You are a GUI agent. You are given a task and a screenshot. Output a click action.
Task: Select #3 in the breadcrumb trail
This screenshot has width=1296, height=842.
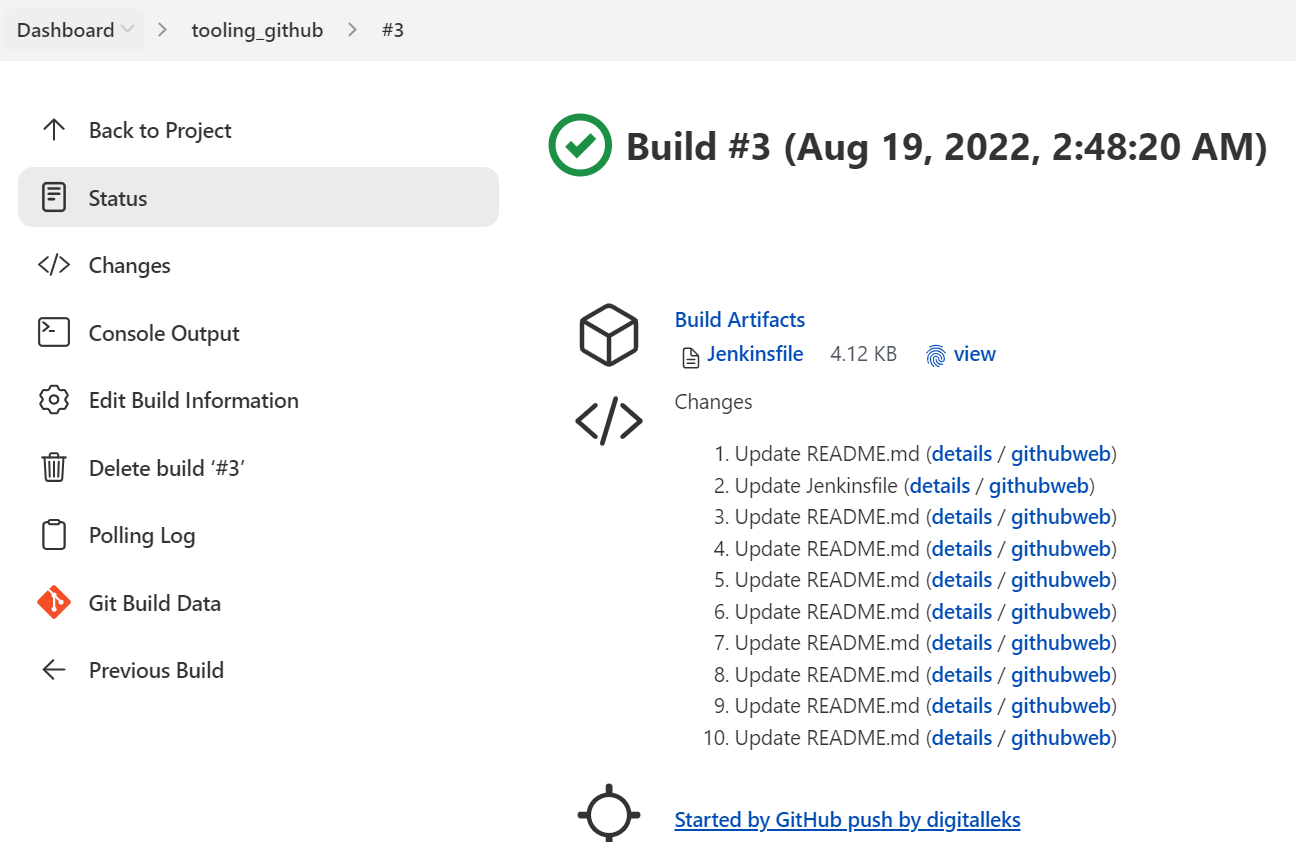pos(393,29)
